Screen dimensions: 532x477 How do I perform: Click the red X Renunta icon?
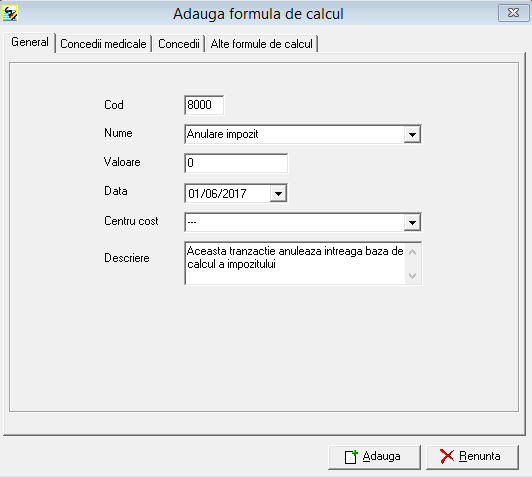(x=447, y=456)
